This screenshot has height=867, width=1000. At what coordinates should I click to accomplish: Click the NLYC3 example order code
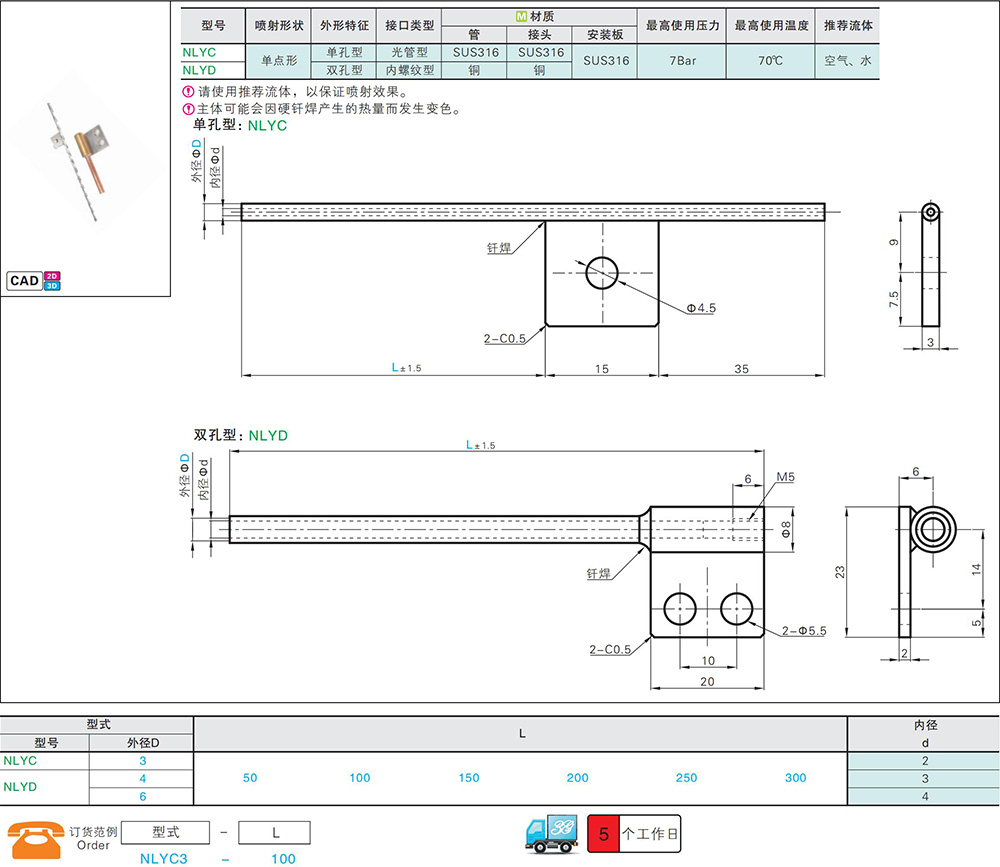click(x=164, y=859)
